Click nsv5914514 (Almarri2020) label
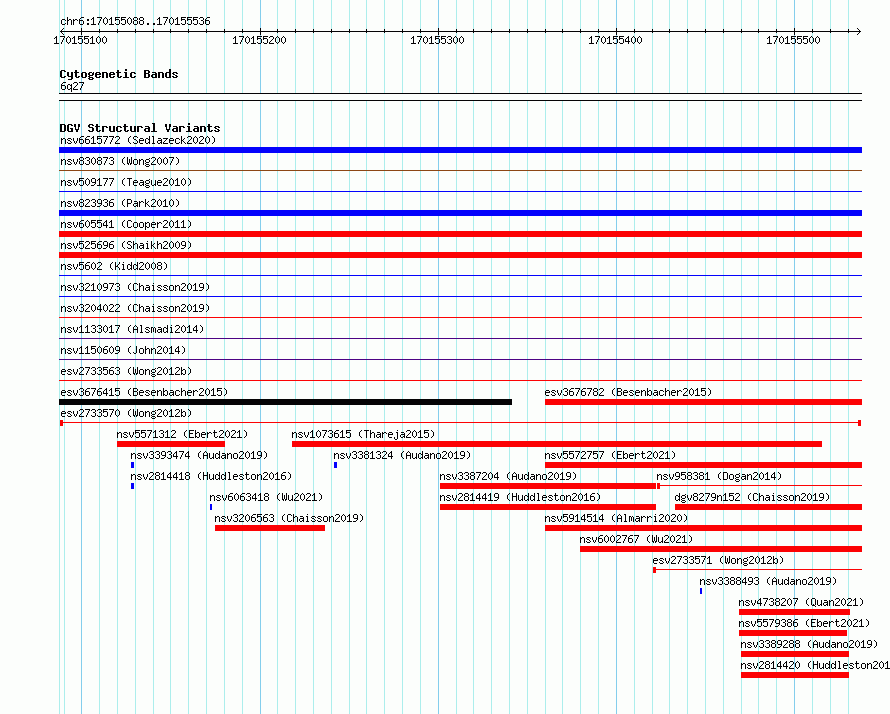The image size is (890, 714). coord(616,518)
